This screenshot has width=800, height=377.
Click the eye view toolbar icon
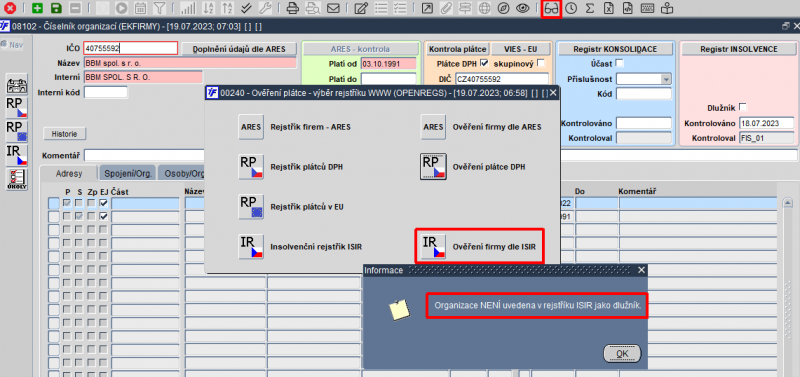(522, 8)
